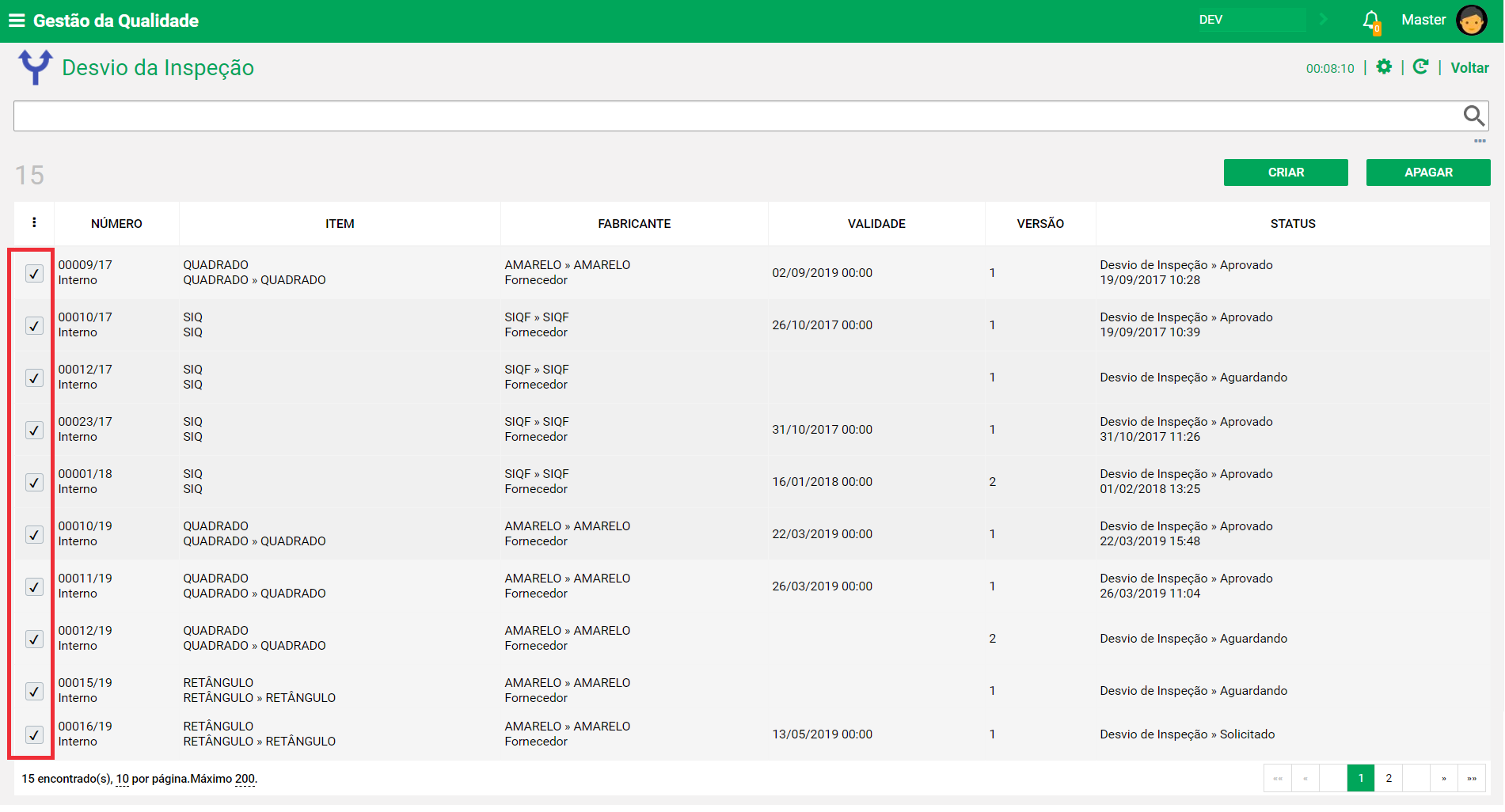Image resolution: width=1505 pixels, height=812 pixels.
Task: Open record number 00015/19
Action: tap(86, 683)
